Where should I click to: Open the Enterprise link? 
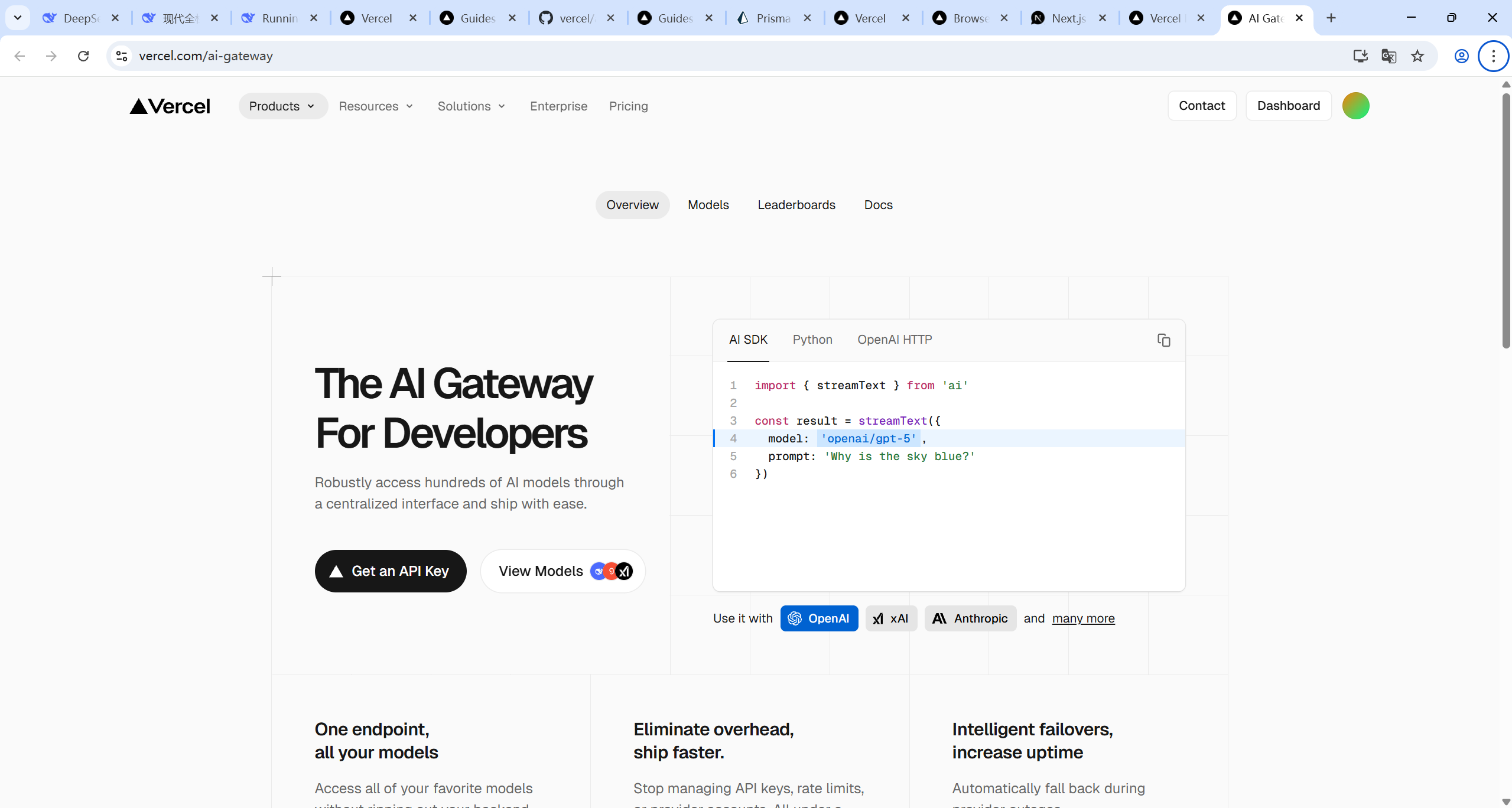pyautogui.click(x=558, y=106)
